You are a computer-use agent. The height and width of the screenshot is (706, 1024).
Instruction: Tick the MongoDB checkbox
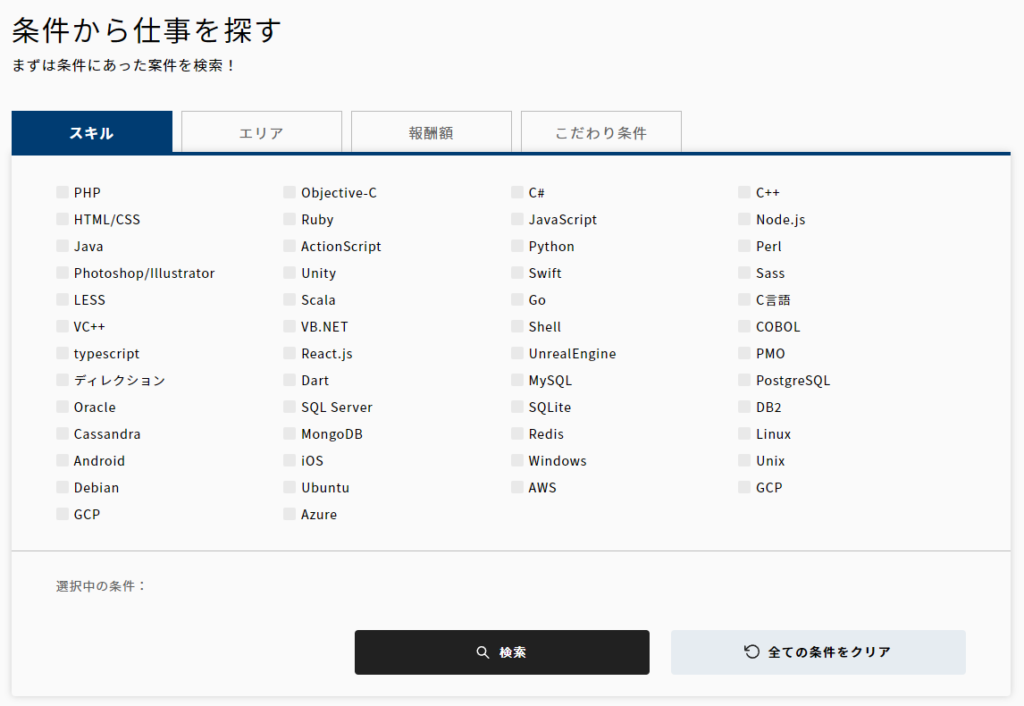click(289, 433)
